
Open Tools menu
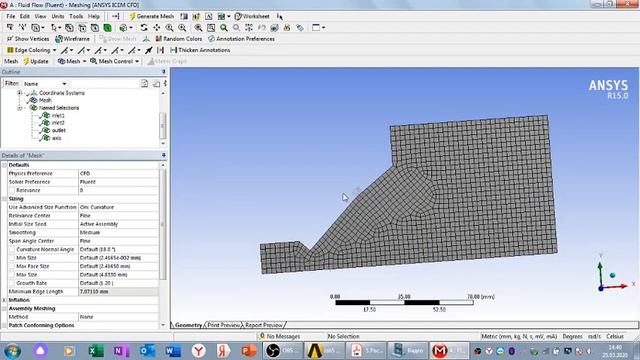(76, 16)
